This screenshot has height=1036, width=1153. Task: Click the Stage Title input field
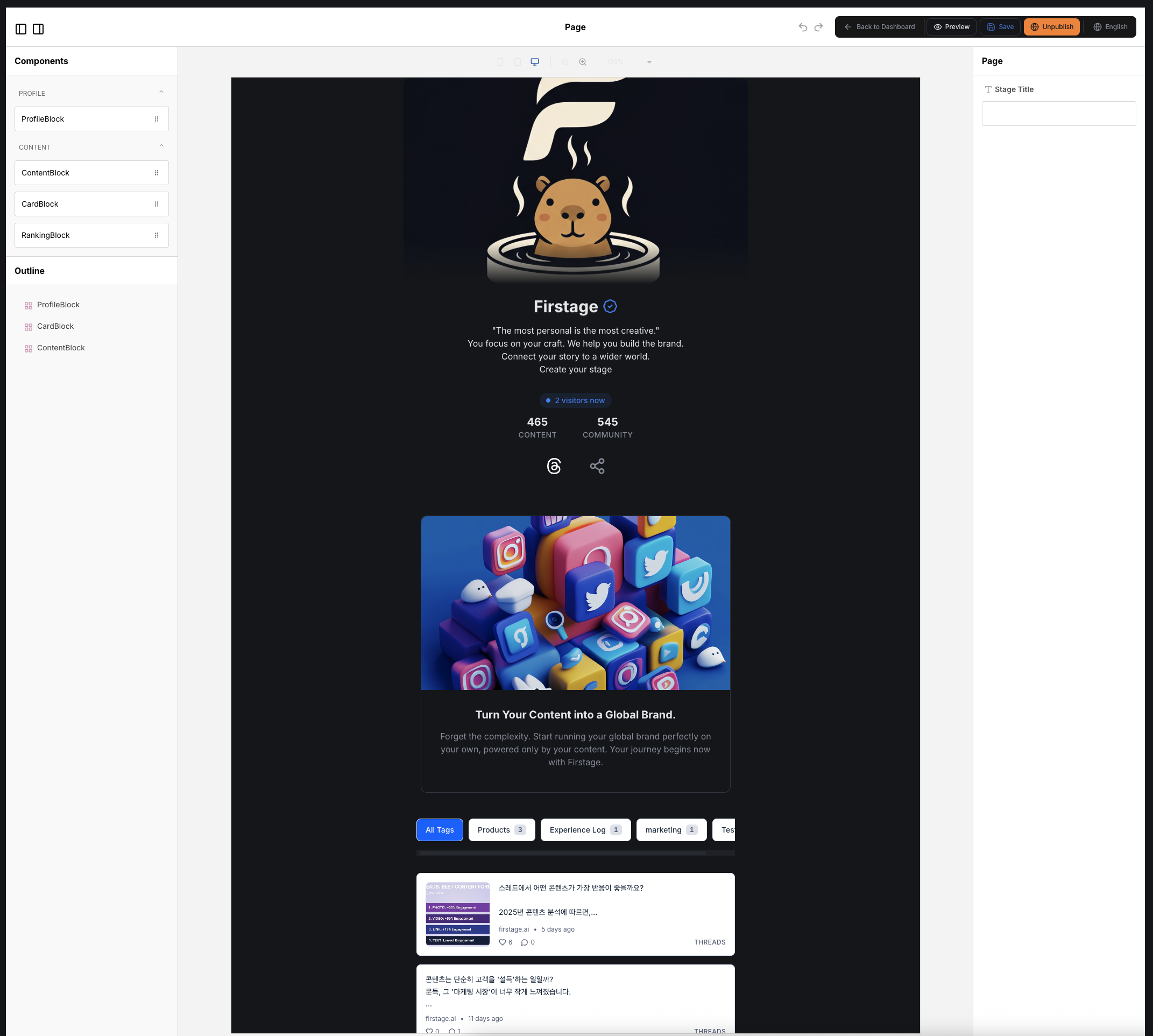[1058, 113]
